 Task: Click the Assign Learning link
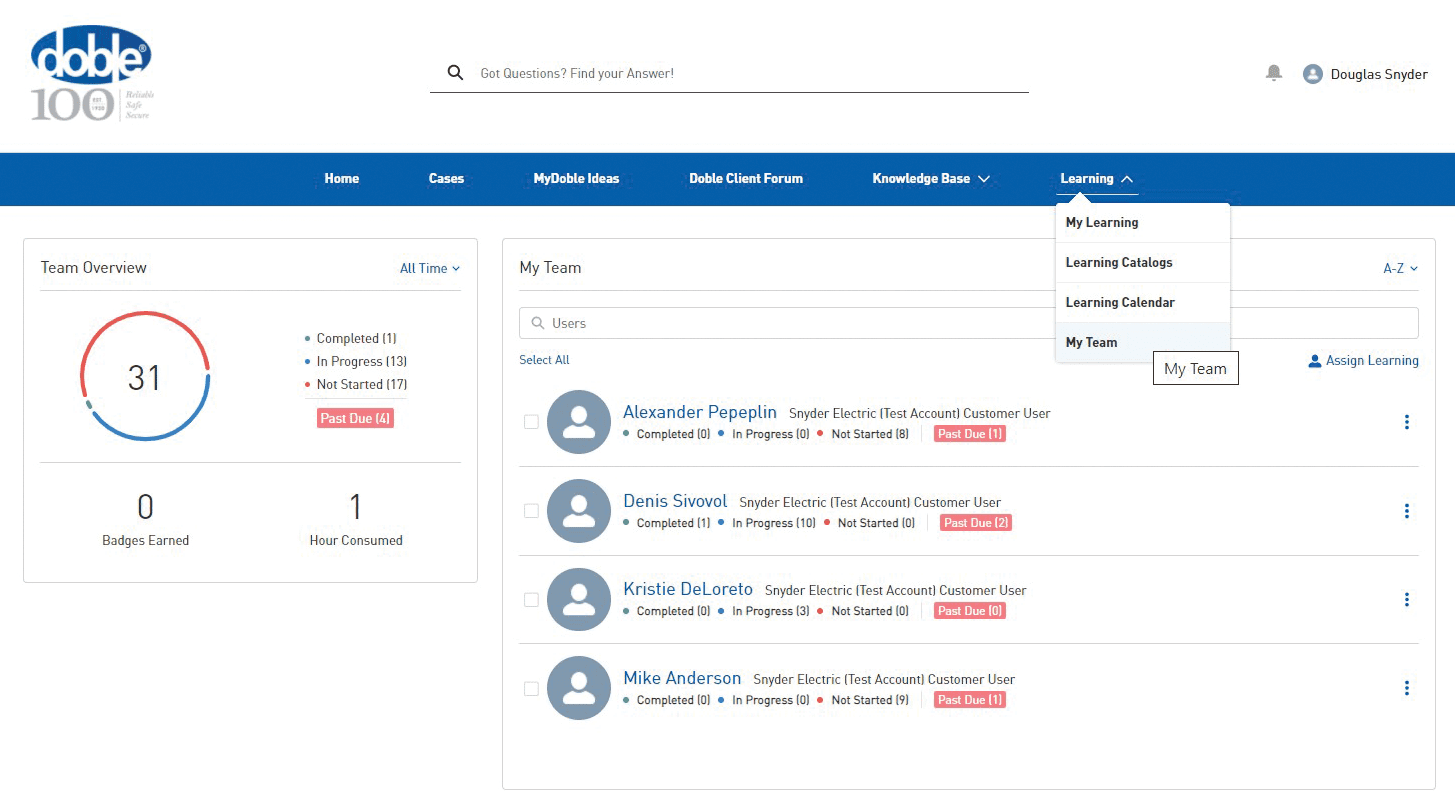[1372, 361]
